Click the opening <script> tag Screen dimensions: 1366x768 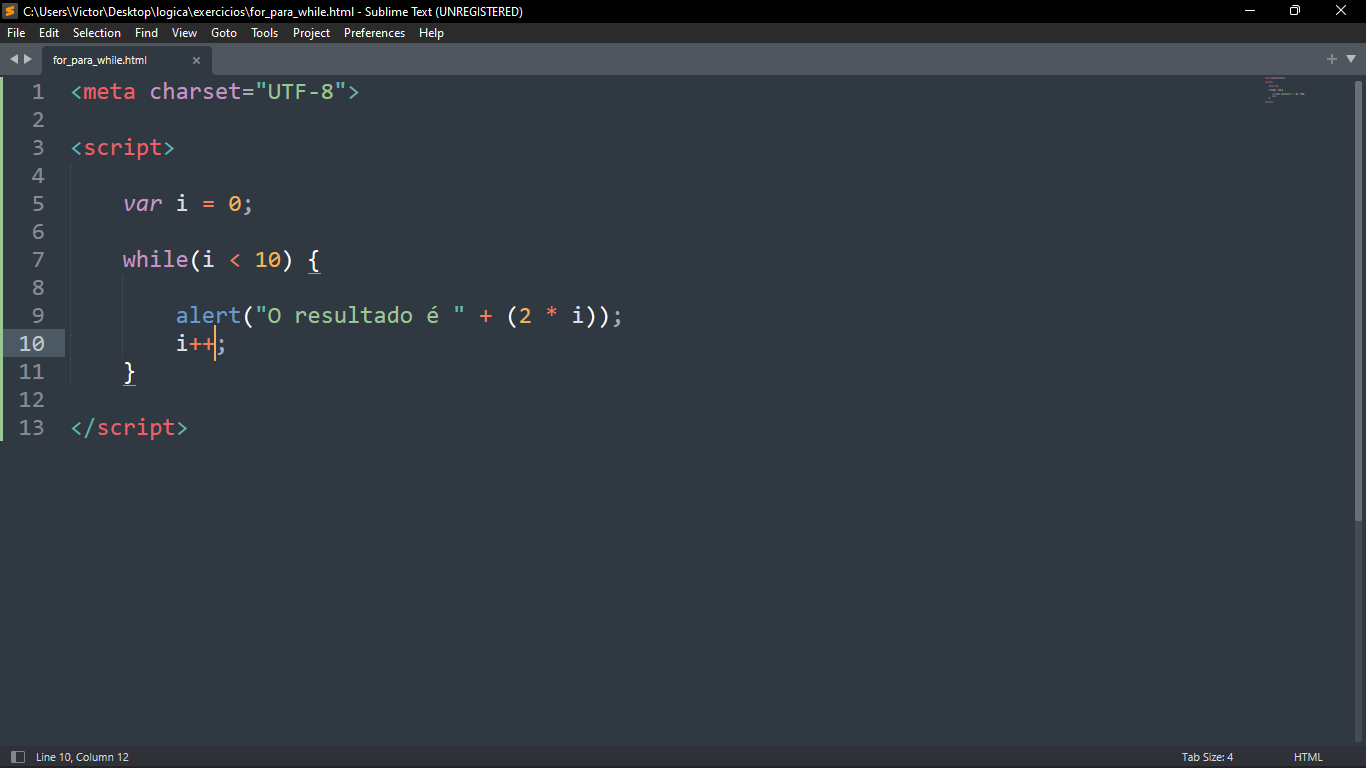click(x=123, y=148)
